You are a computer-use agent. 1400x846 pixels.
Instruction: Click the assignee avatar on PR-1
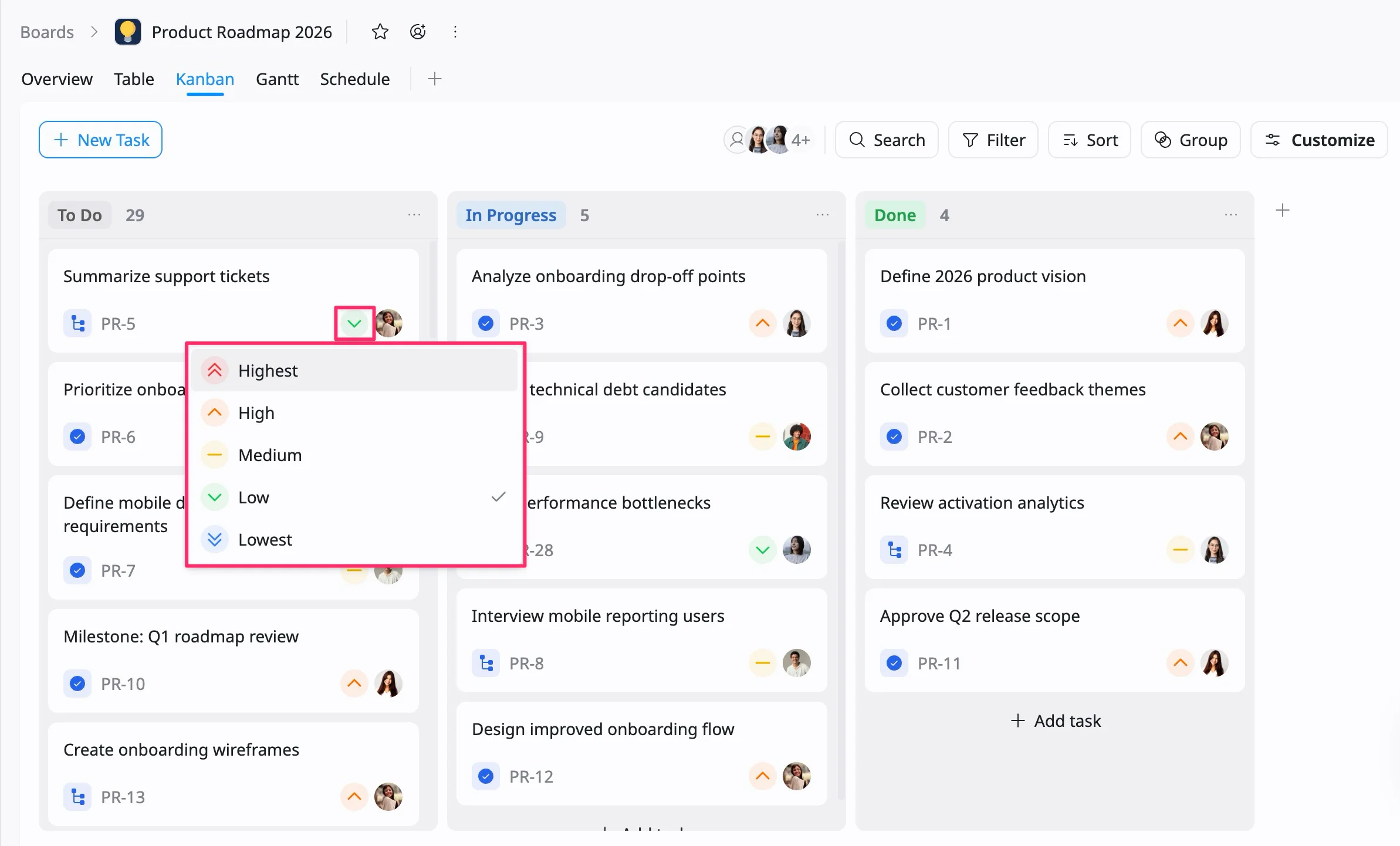[x=1215, y=323]
